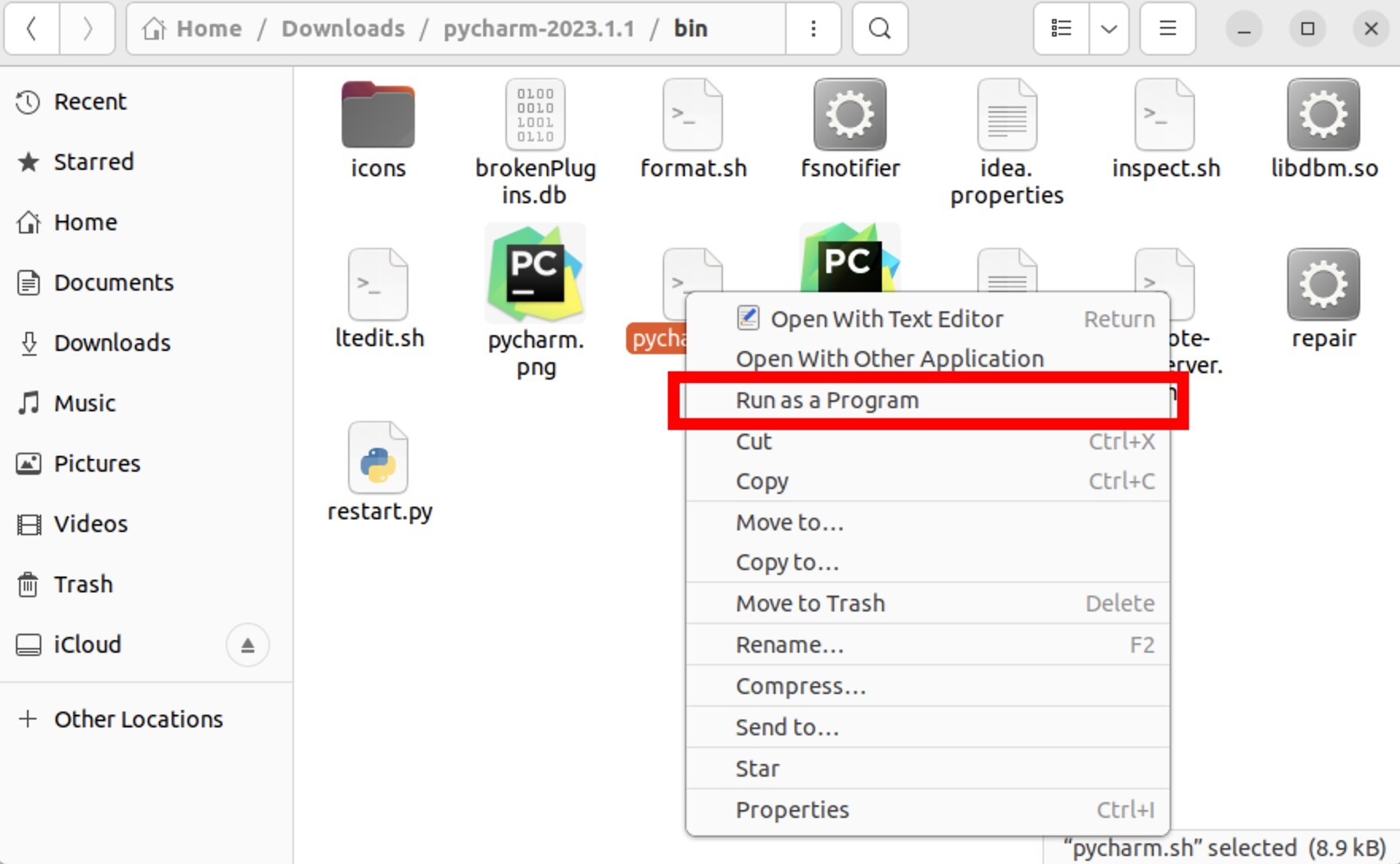Open the format.sh script icon
The height and width of the screenshot is (864, 1400).
click(x=692, y=114)
